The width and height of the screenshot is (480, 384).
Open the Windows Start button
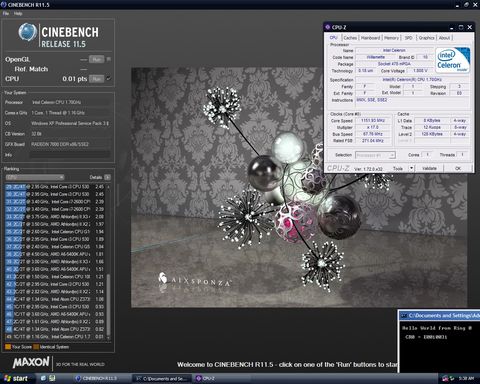click(x=17, y=378)
